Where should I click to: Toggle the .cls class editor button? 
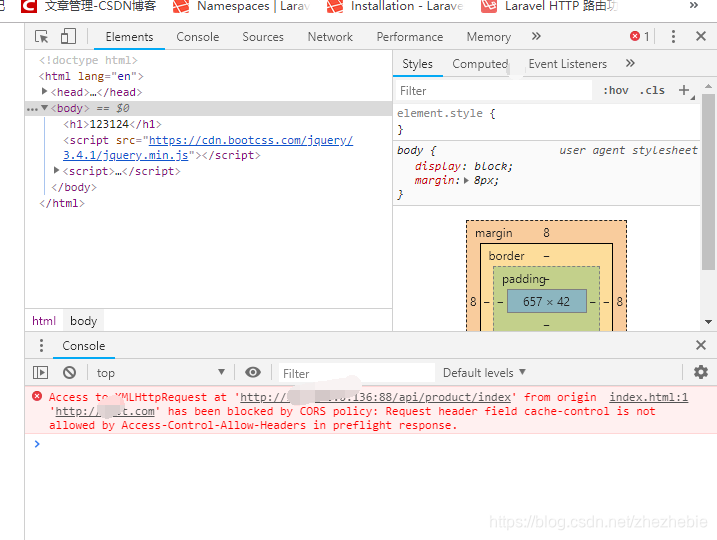[652, 91]
